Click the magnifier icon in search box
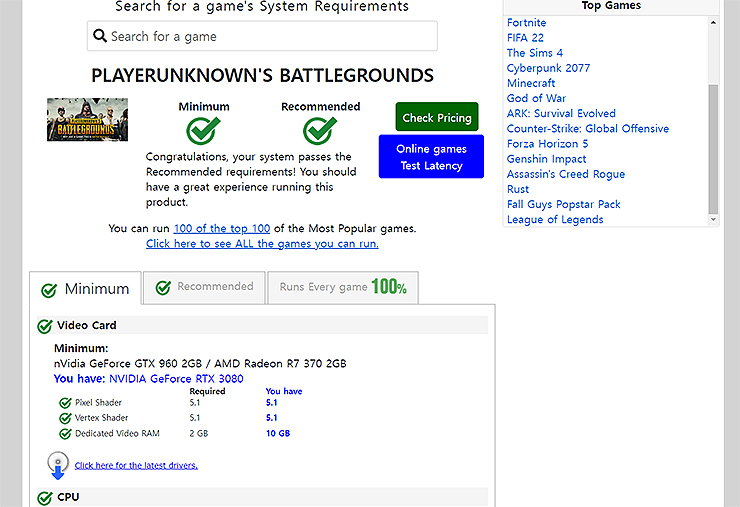 pyautogui.click(x=100, y=36)
